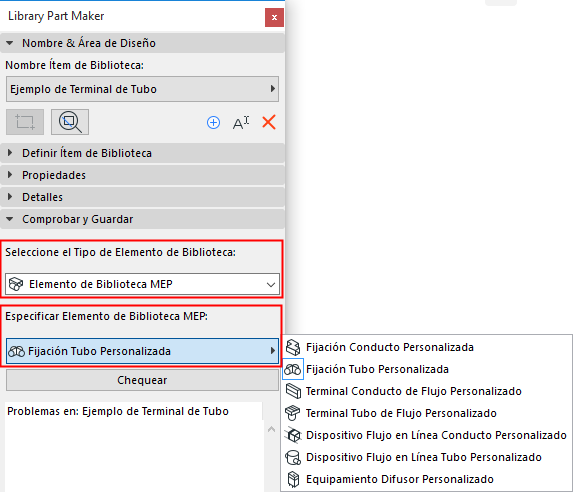Click the Chequear button
This screenshot has width=573, height=492.
143,380
